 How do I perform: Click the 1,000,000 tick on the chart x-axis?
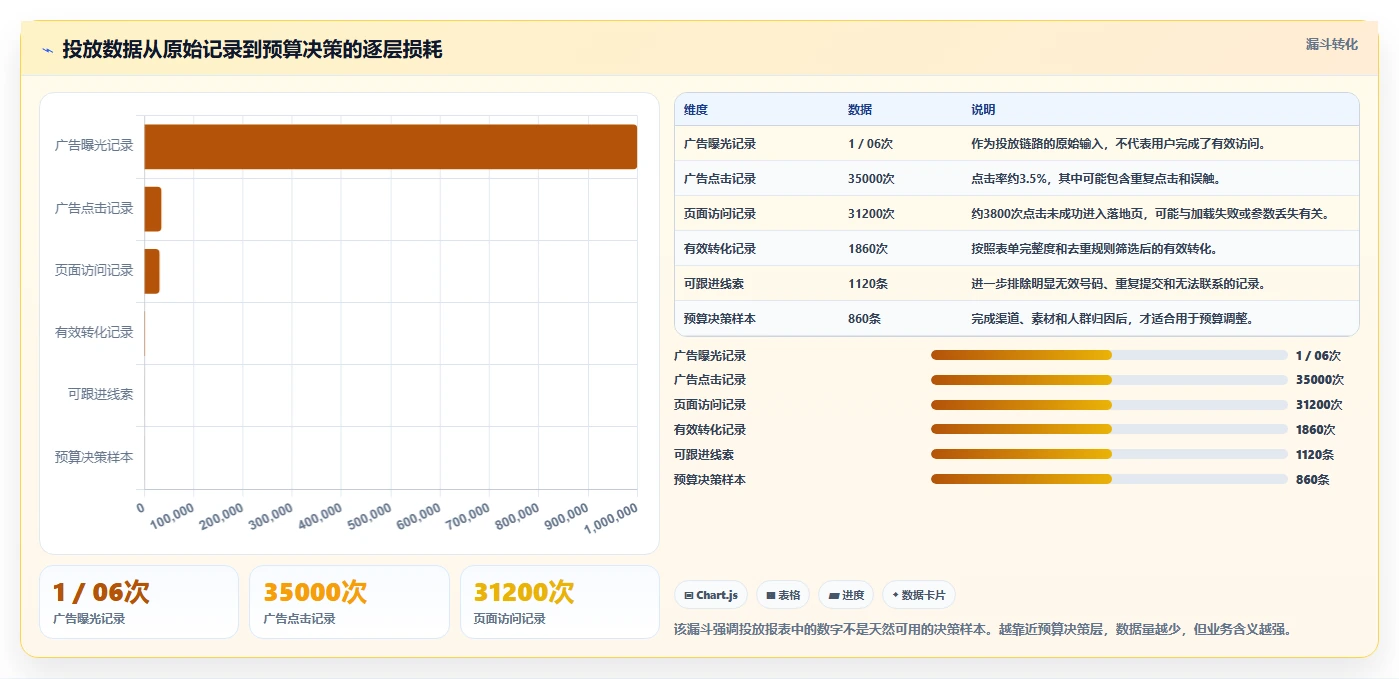(611, 519)
